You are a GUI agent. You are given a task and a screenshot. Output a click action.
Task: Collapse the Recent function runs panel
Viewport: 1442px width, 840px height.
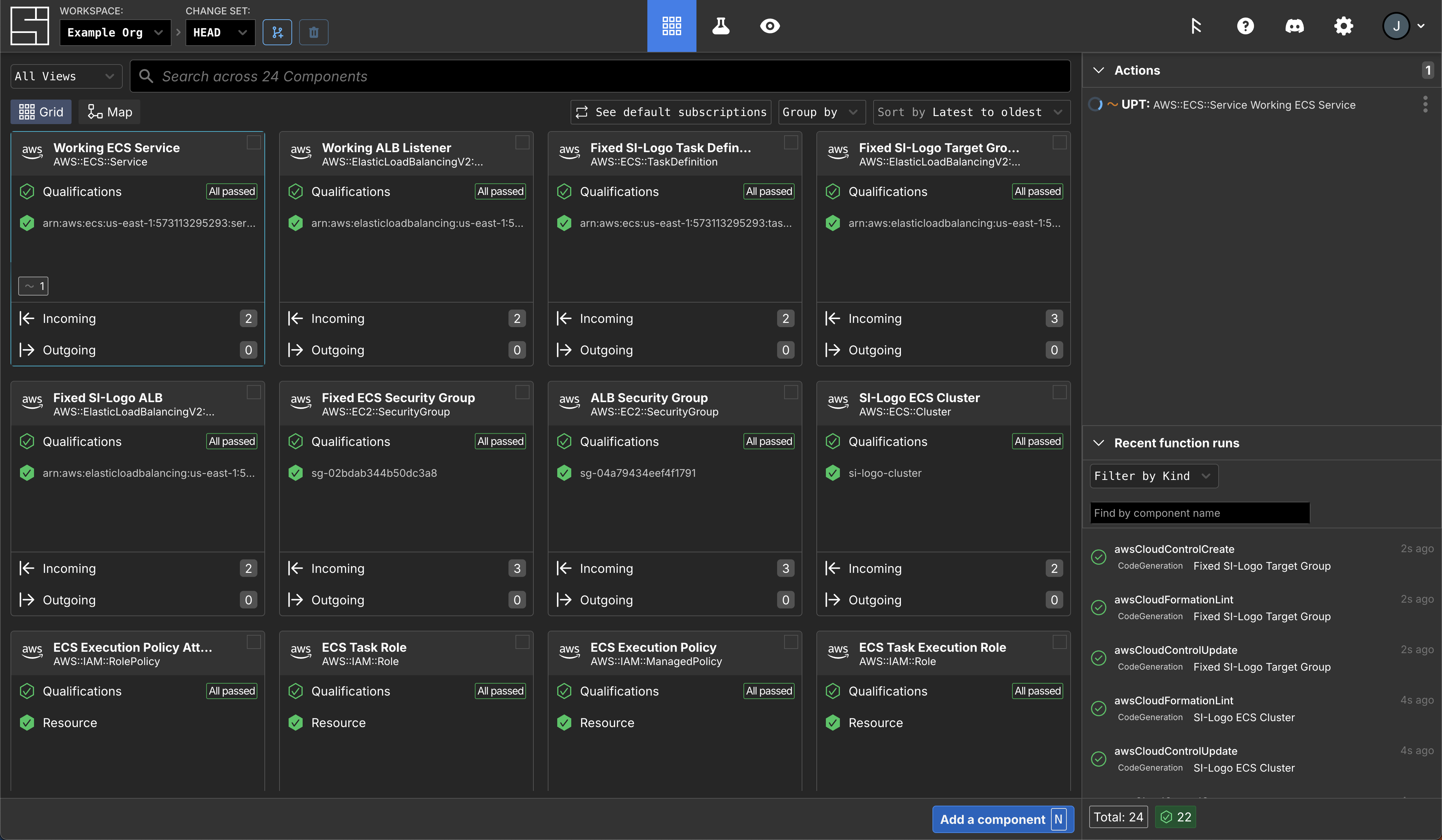click(1098, 442)
